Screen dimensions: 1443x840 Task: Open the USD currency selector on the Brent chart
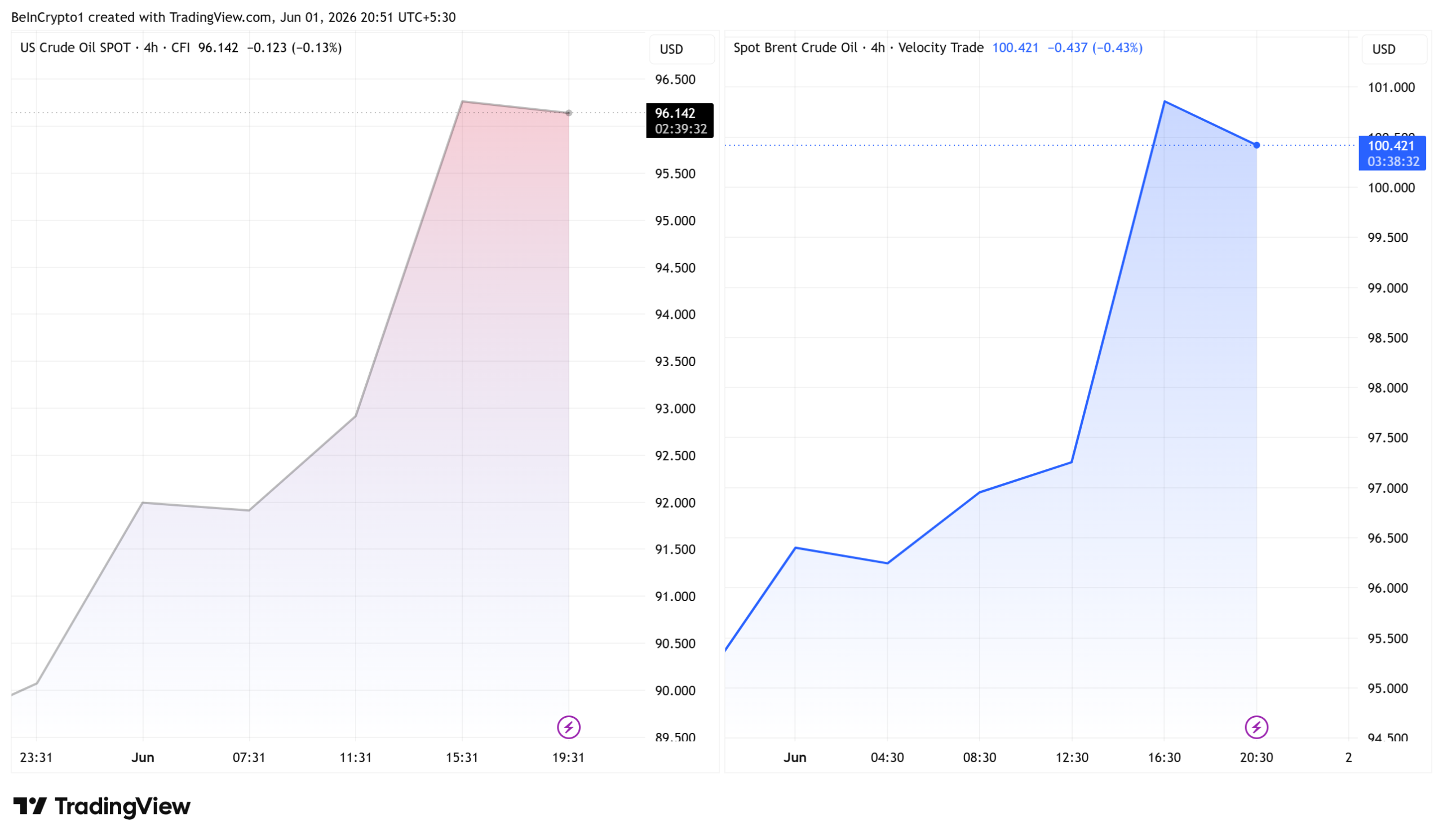point(1394,49)
